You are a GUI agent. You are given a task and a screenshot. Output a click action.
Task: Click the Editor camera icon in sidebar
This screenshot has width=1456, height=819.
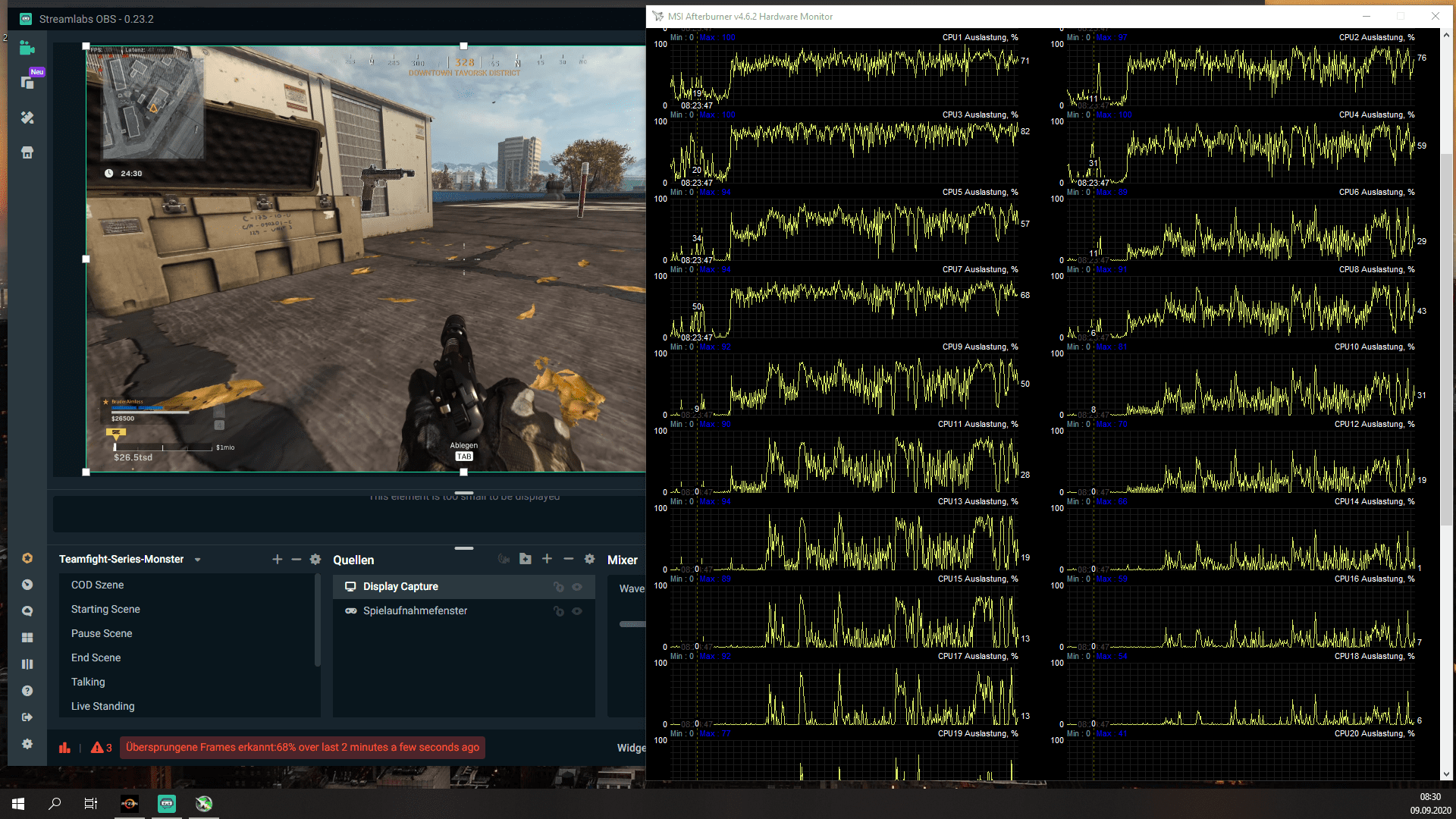(x=27, y=48)
